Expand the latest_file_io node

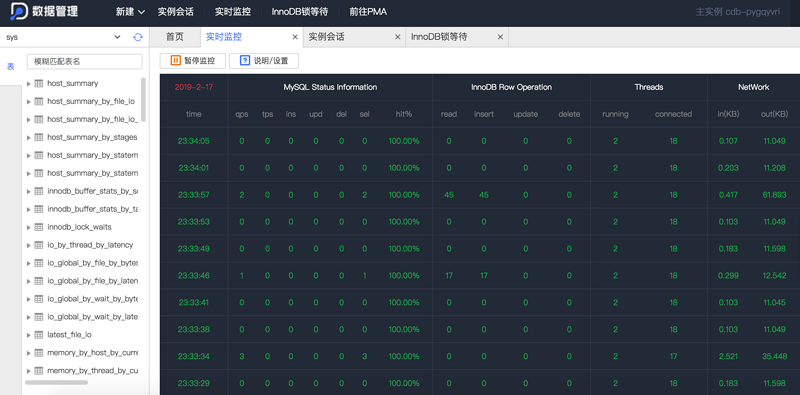click(29, 335)
